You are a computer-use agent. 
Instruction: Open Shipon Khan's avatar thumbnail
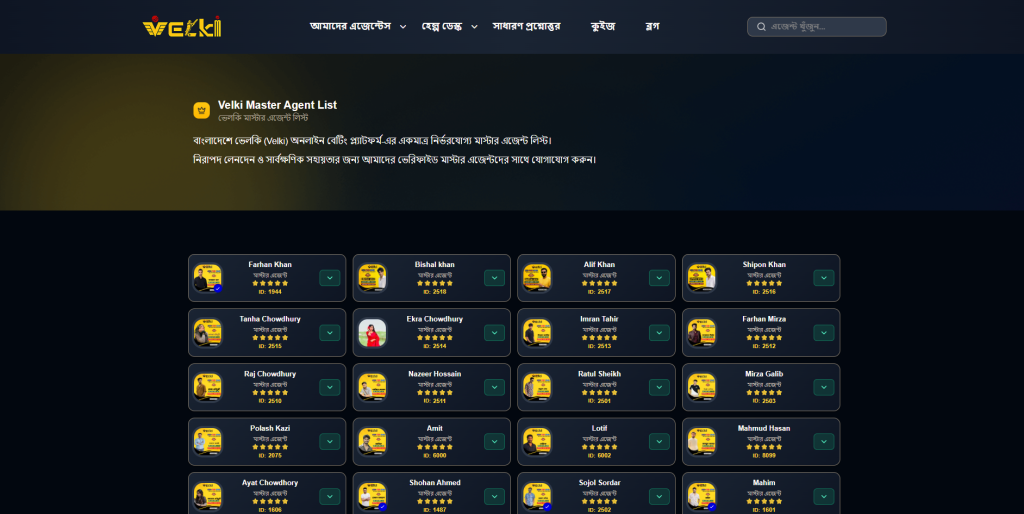(x=701, y=278)
